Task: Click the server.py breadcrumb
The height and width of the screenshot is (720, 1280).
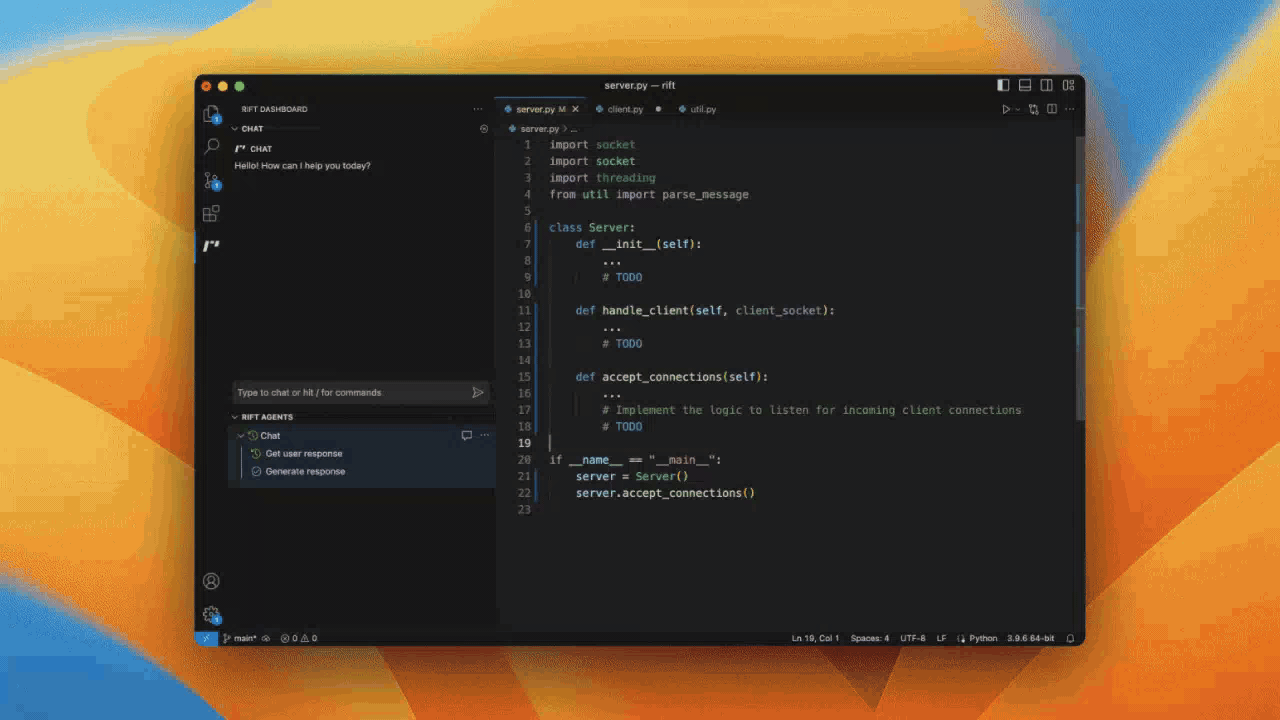Action: (539, 129)
